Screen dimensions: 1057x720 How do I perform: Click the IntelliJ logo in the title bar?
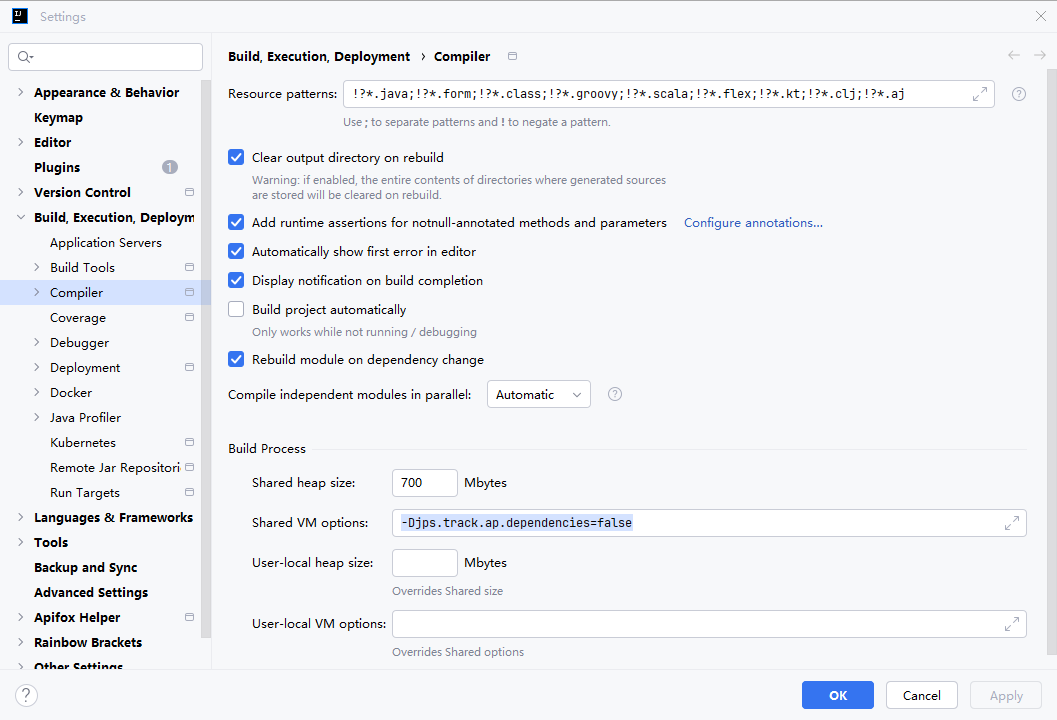click(x=20, y=16)
